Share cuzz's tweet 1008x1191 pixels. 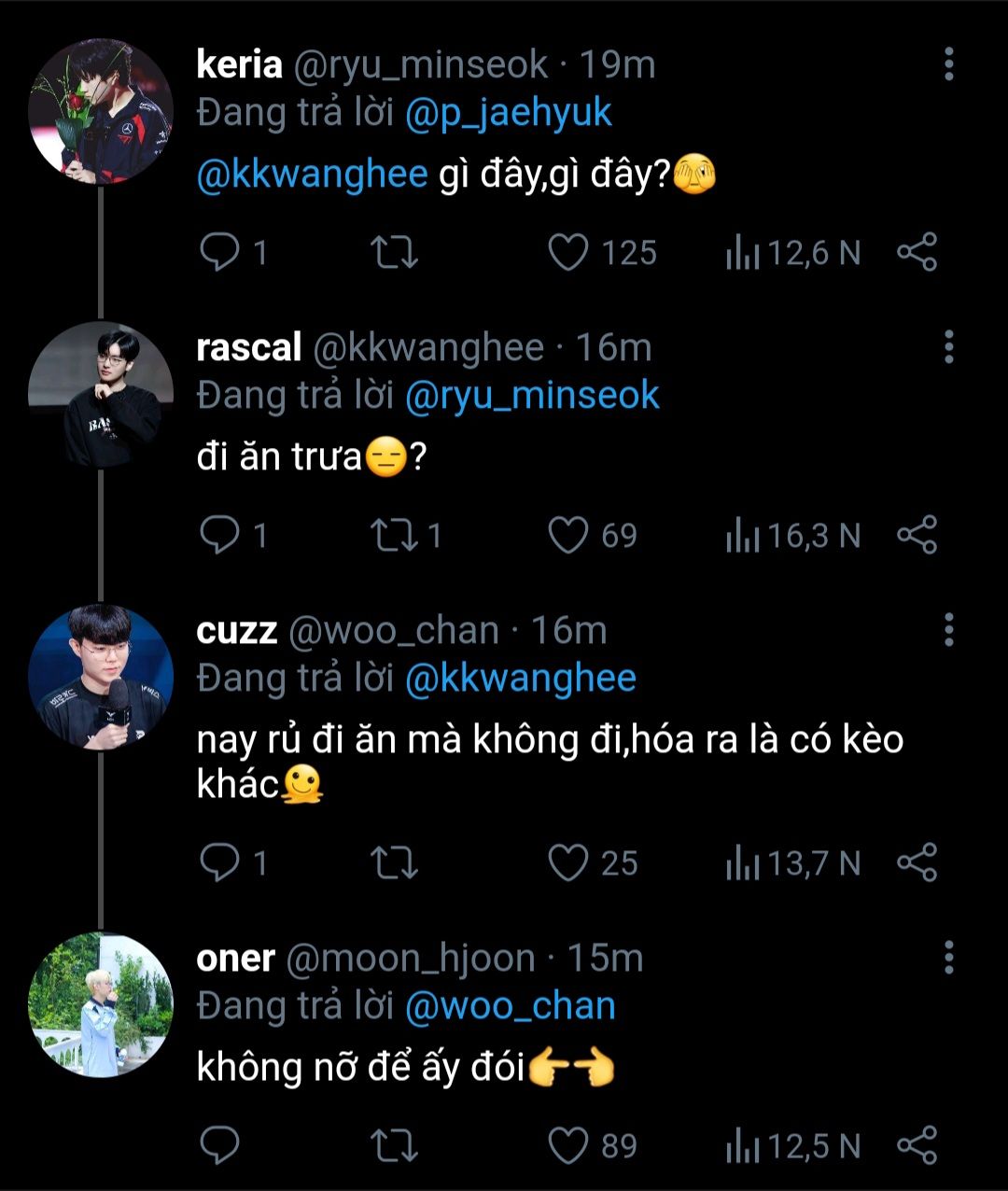click(x=917, y=863)
